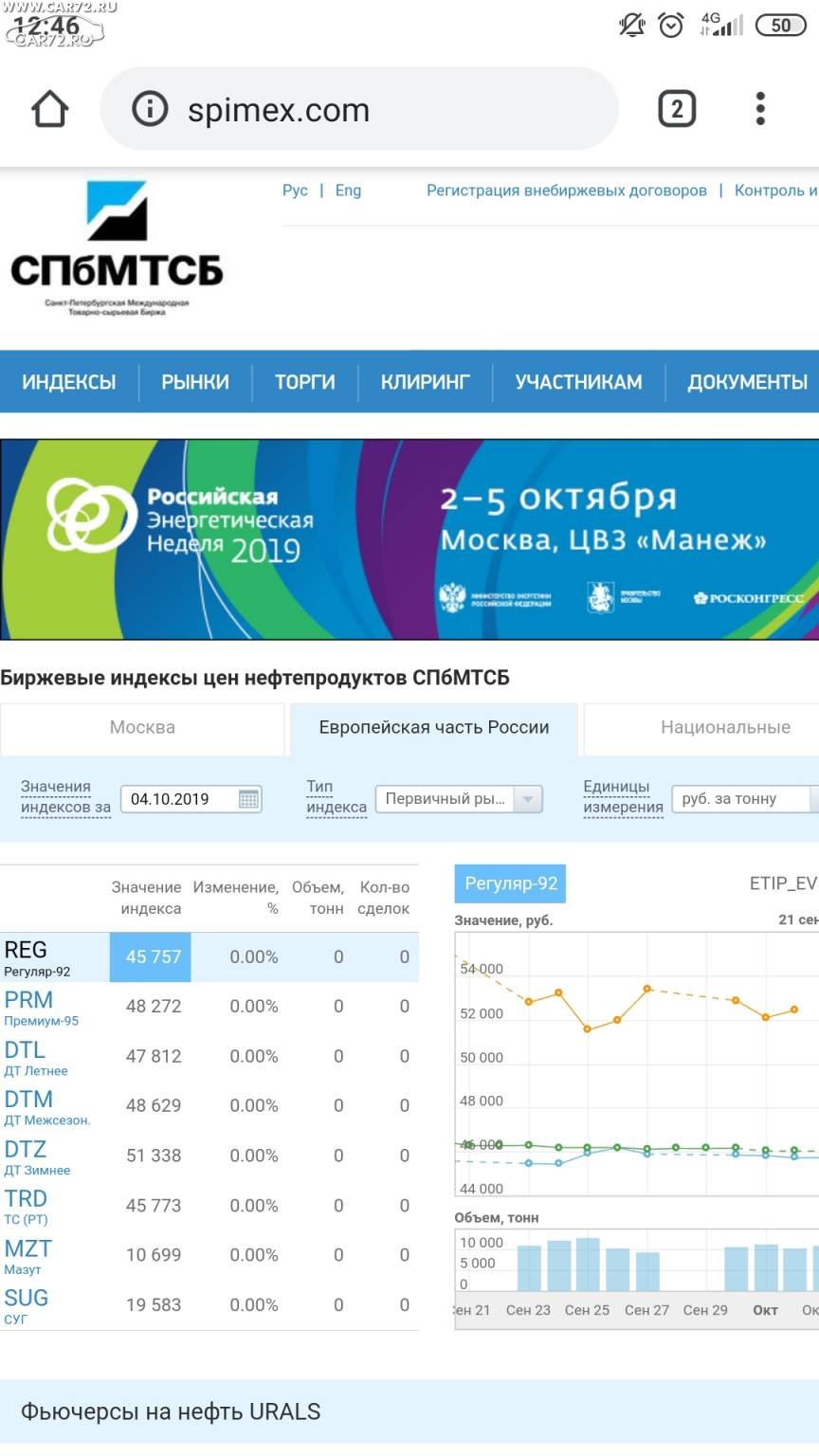Click the СПбМТСБ logo
Image resolution: width=819 pixels, height=1456 pixels.
coord(117,248)
